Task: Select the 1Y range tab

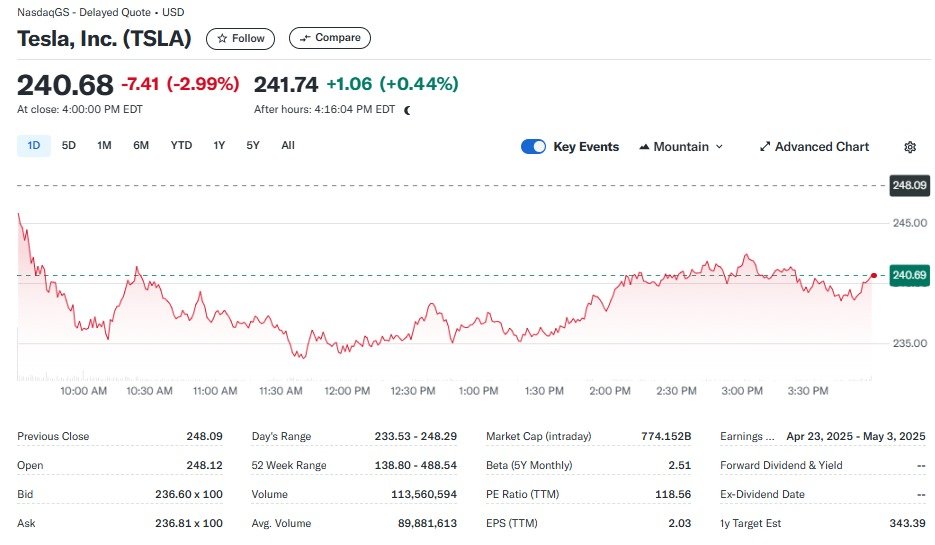Action: click(x=219, y=145)
